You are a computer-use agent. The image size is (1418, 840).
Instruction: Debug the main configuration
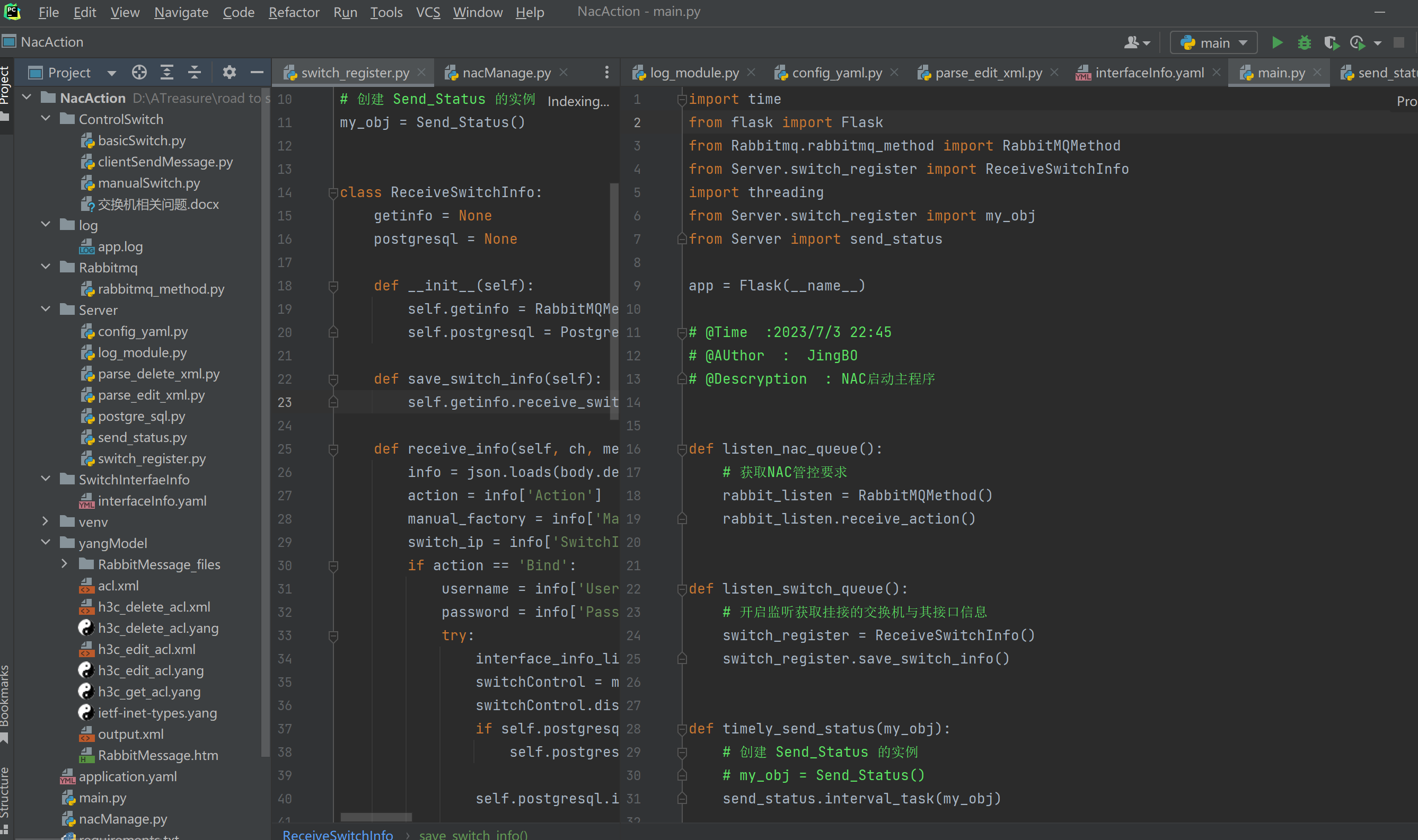coord(1304,42)
